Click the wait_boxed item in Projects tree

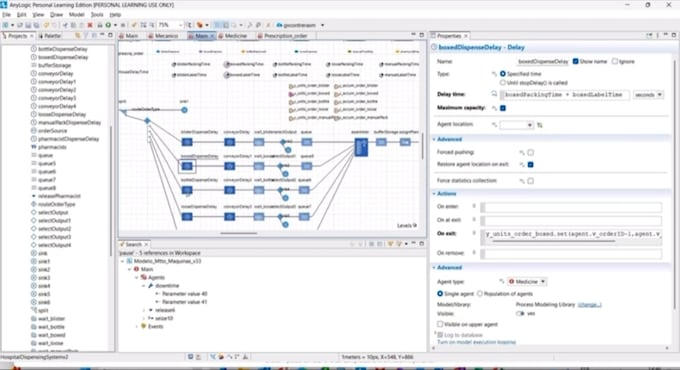tap(51, 335)
